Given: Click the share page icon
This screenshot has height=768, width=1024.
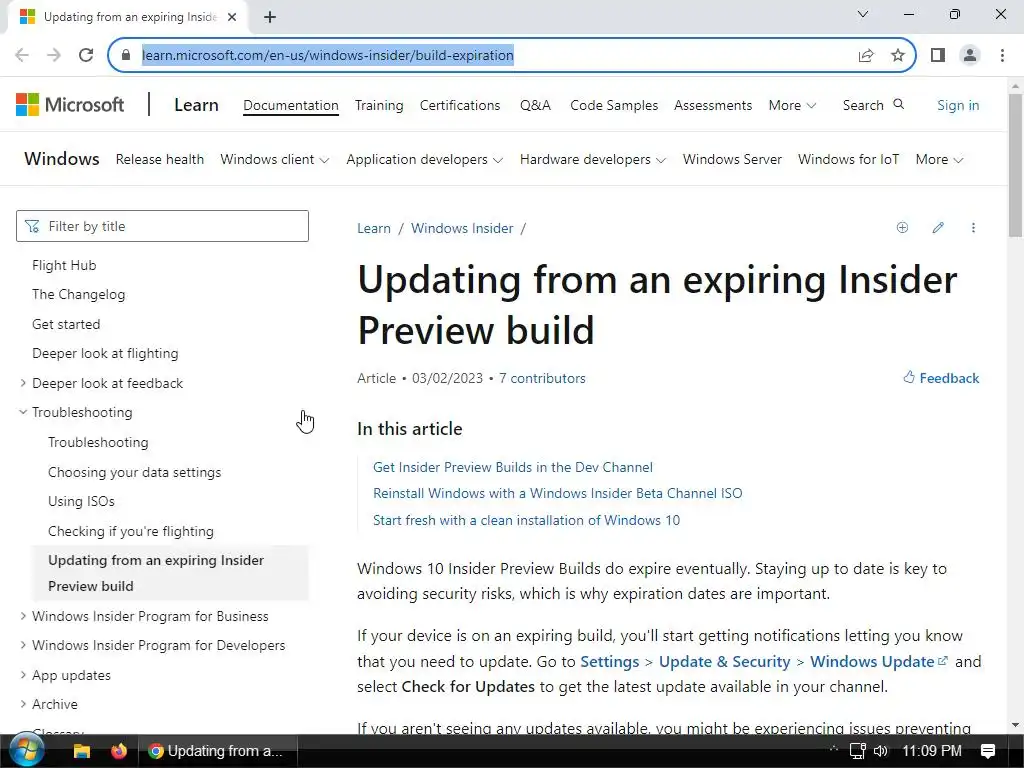Looking at the screenshot, I should tap(866, 55).
